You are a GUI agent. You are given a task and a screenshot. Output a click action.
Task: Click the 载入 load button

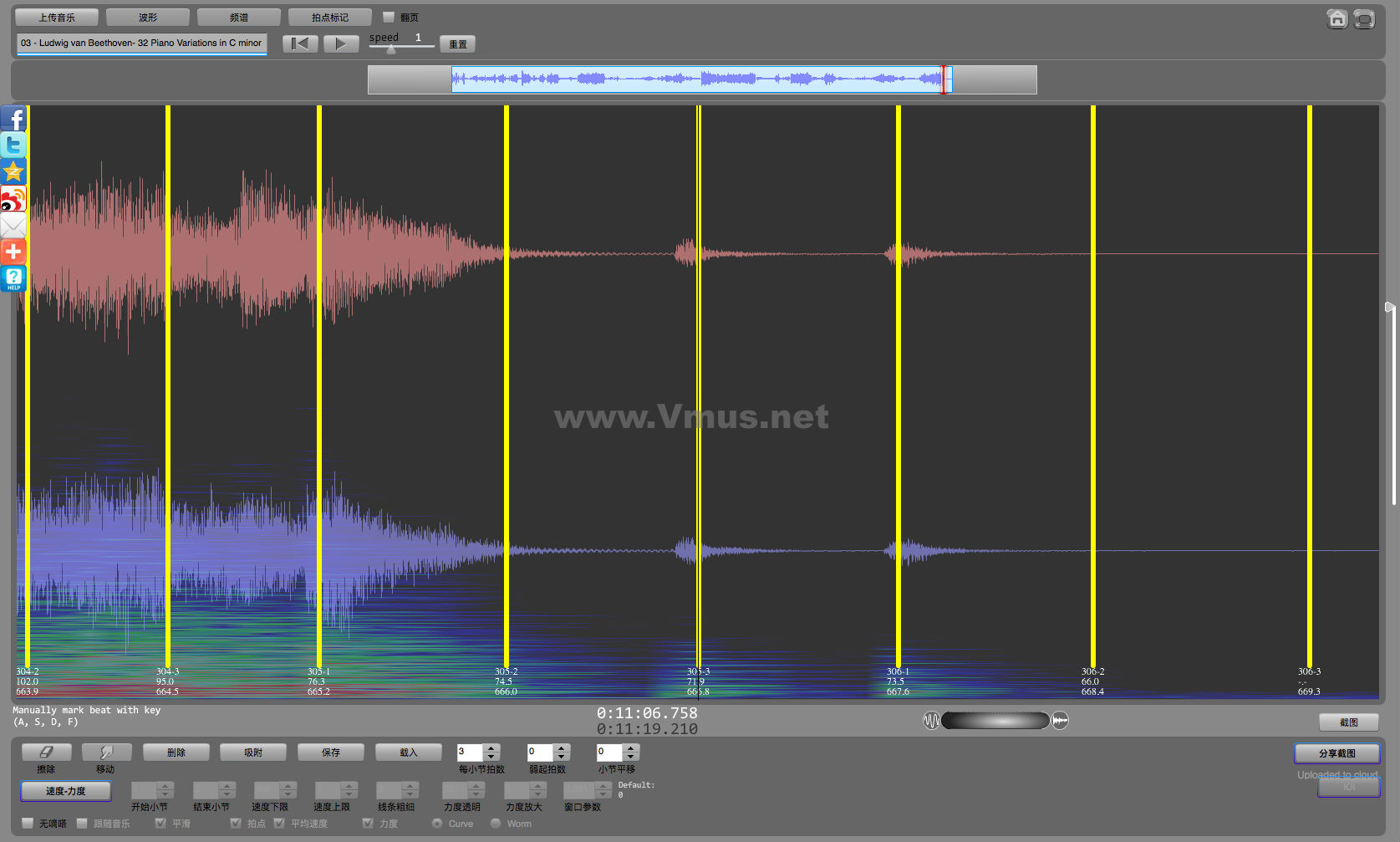409,752
